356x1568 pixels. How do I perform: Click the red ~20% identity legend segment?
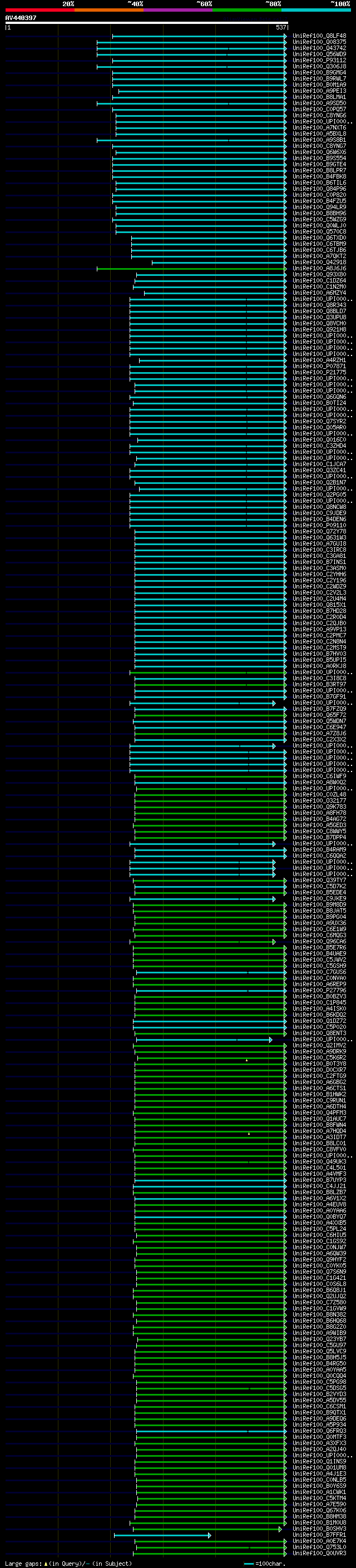point(39,10)
